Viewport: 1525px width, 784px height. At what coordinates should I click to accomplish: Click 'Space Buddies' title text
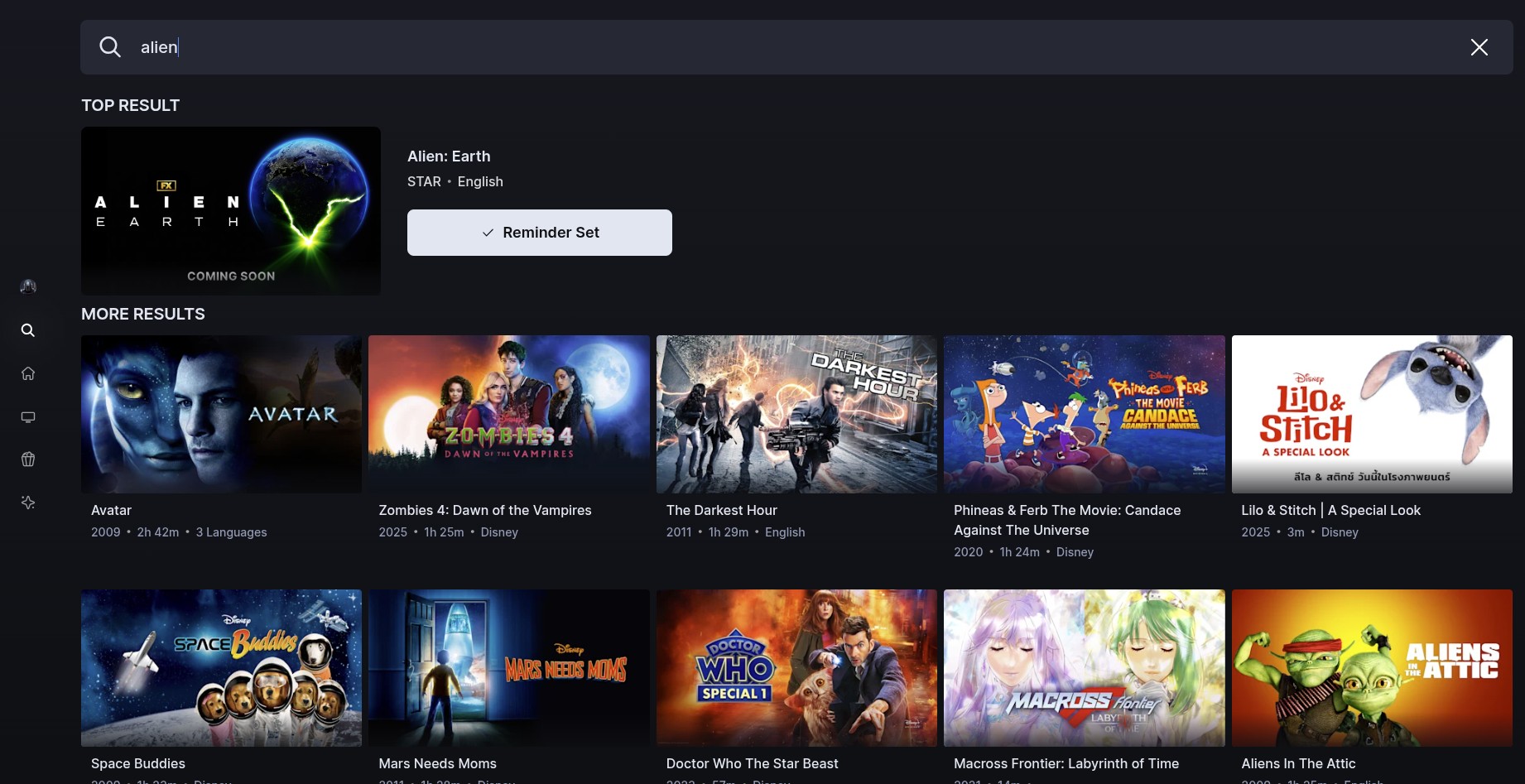pyautogui.click(x=138, y=764)
